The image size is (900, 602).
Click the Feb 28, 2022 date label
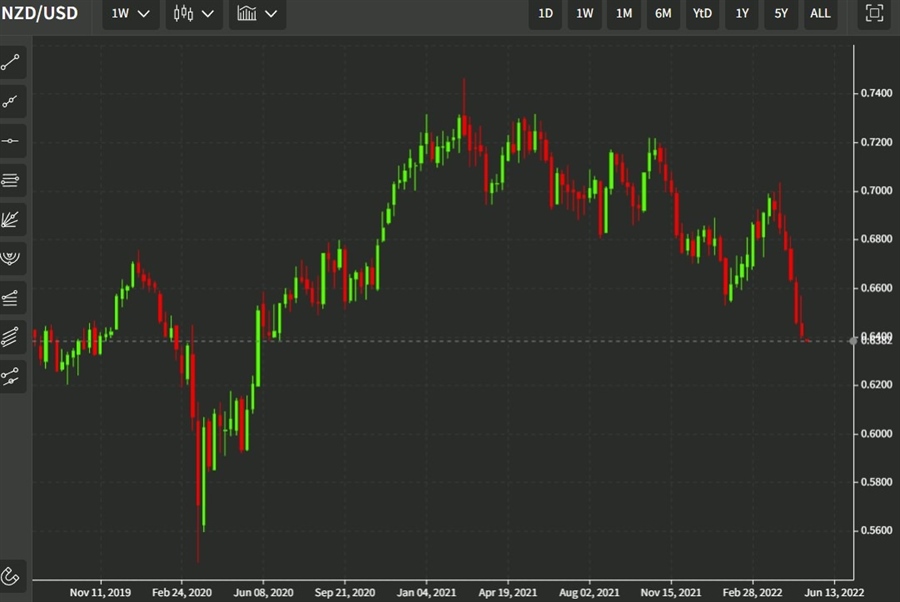point(752,592)
